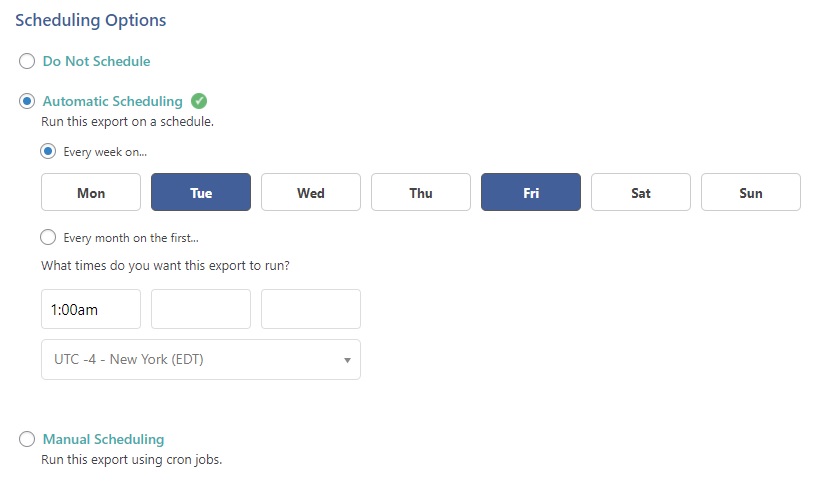Enable the Sun day button

point(751,192)
